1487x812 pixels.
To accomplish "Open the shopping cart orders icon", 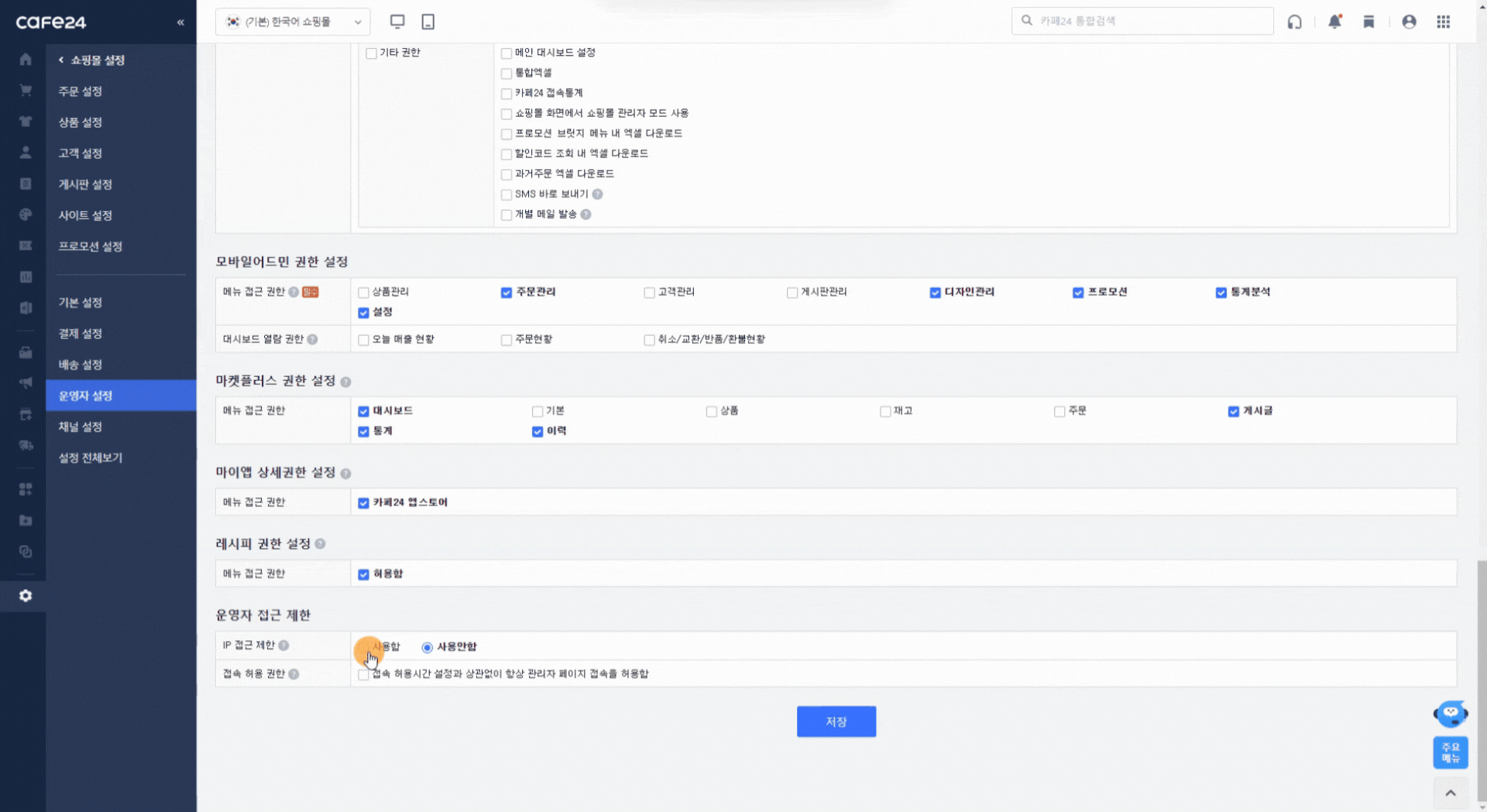I will pyautogui.click(x=26, y=91).
